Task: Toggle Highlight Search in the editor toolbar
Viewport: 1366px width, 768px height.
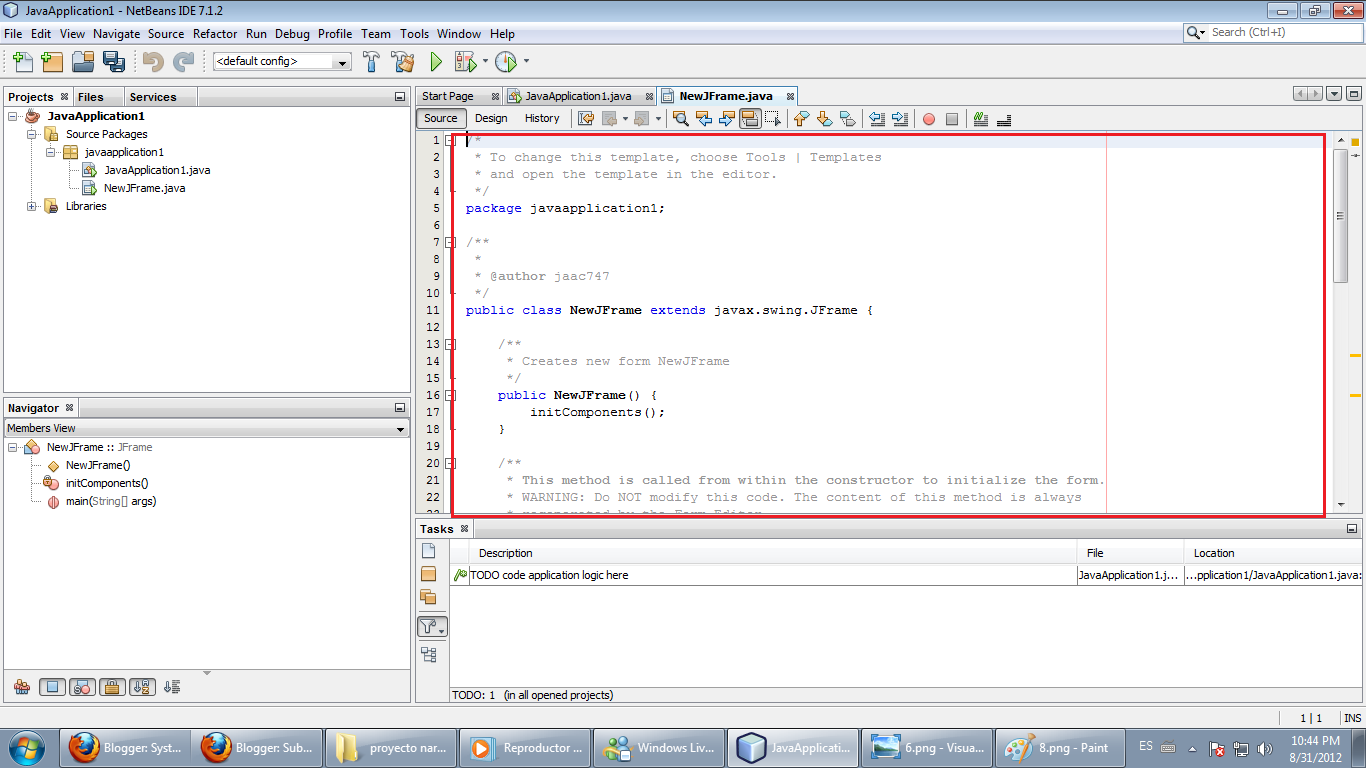Action: 751,118
